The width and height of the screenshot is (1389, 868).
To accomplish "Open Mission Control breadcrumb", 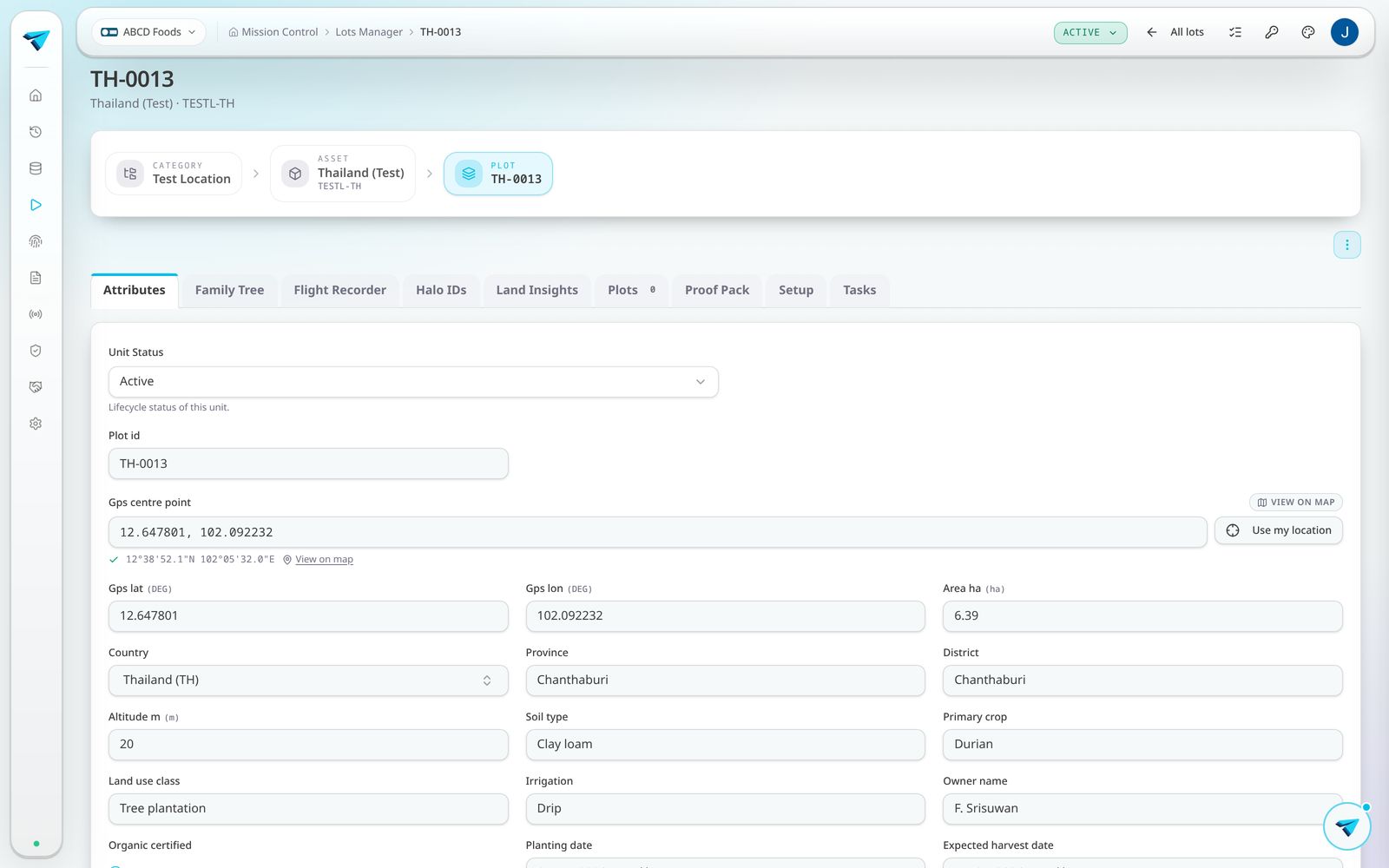I will point(280,32).
